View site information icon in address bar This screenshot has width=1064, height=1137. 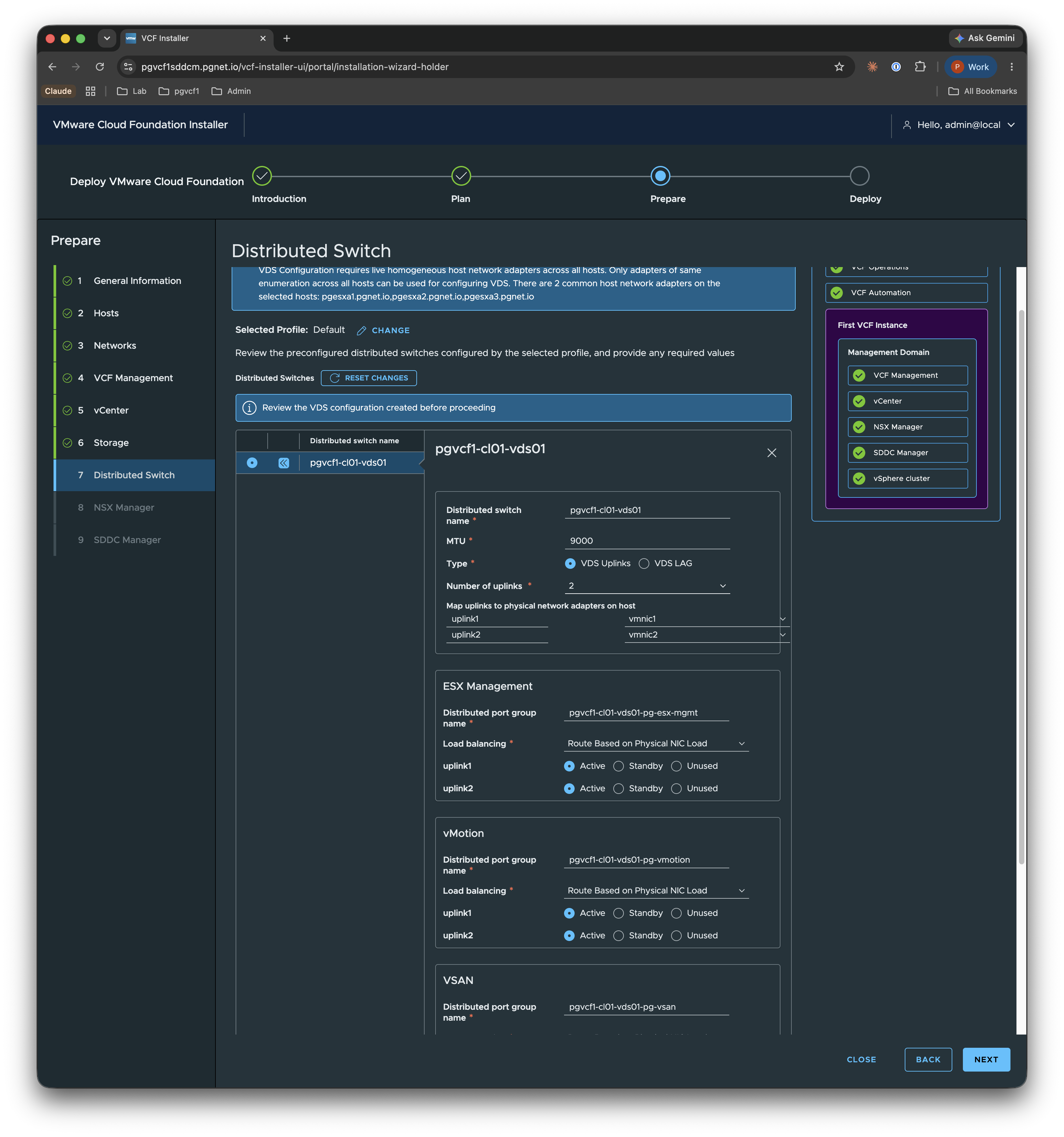coord(128,67)
